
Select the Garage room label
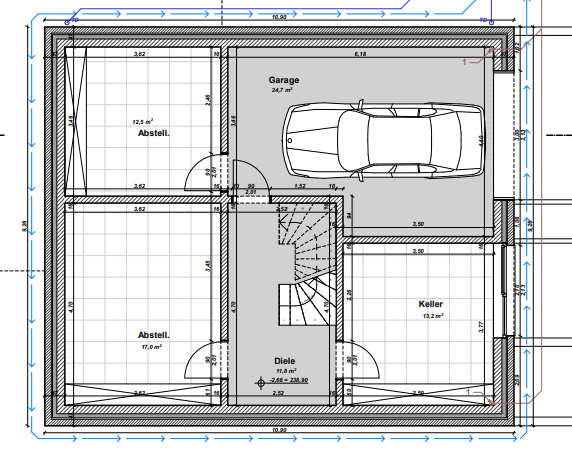284,80
